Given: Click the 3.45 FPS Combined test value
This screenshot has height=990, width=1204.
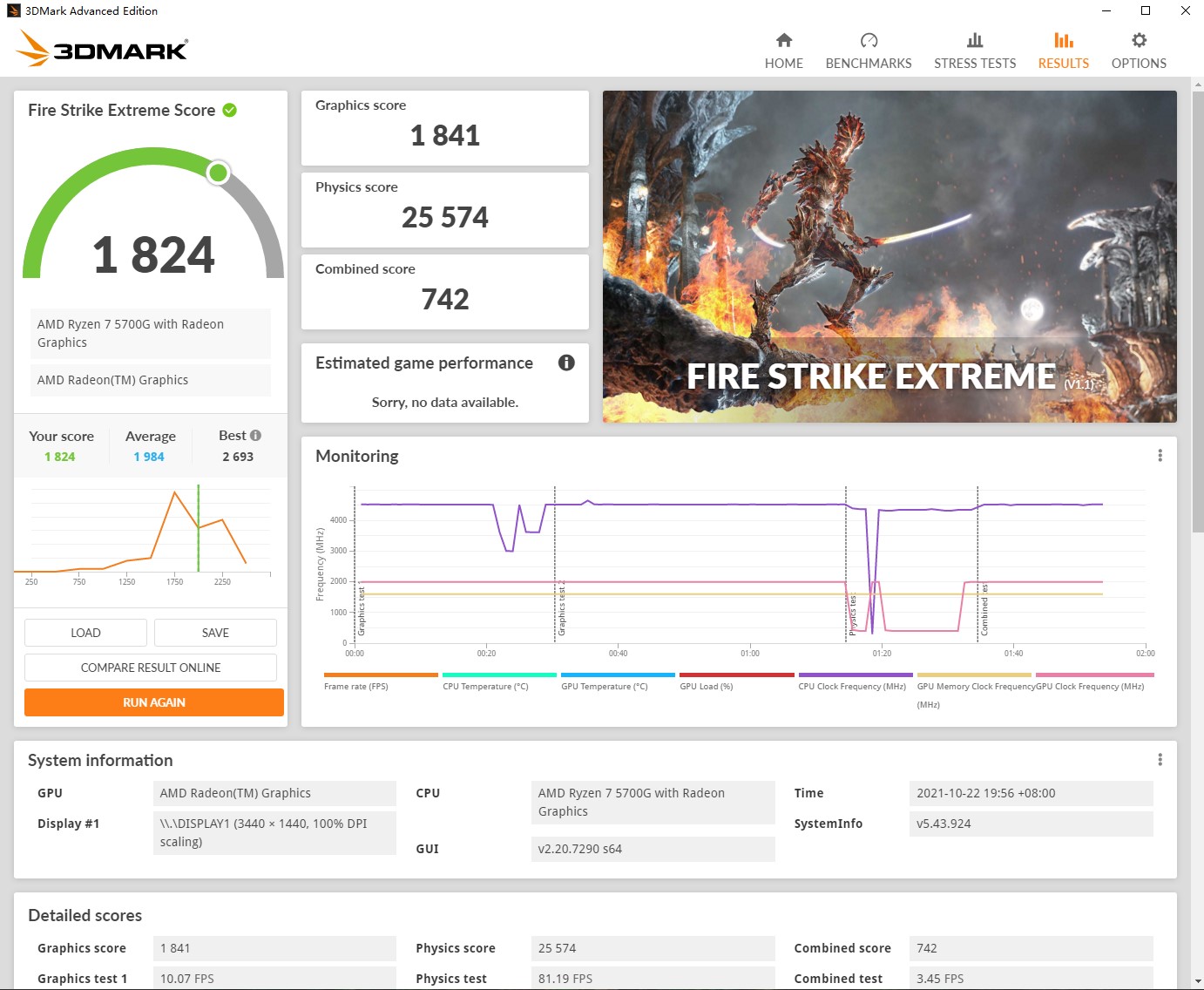Looking at the screenshot, I should point(1032,978).
